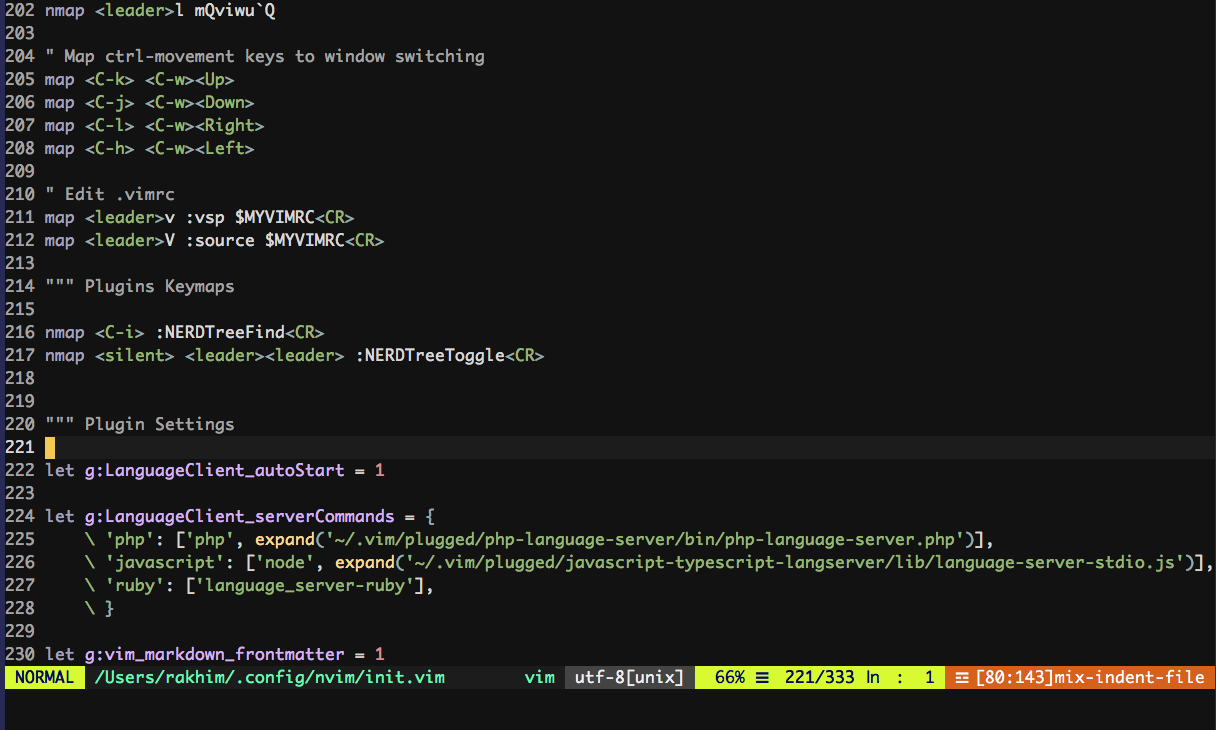1216x730 pixels.
Task: Click line number 202 in the gutter
Action: (20, 10)
